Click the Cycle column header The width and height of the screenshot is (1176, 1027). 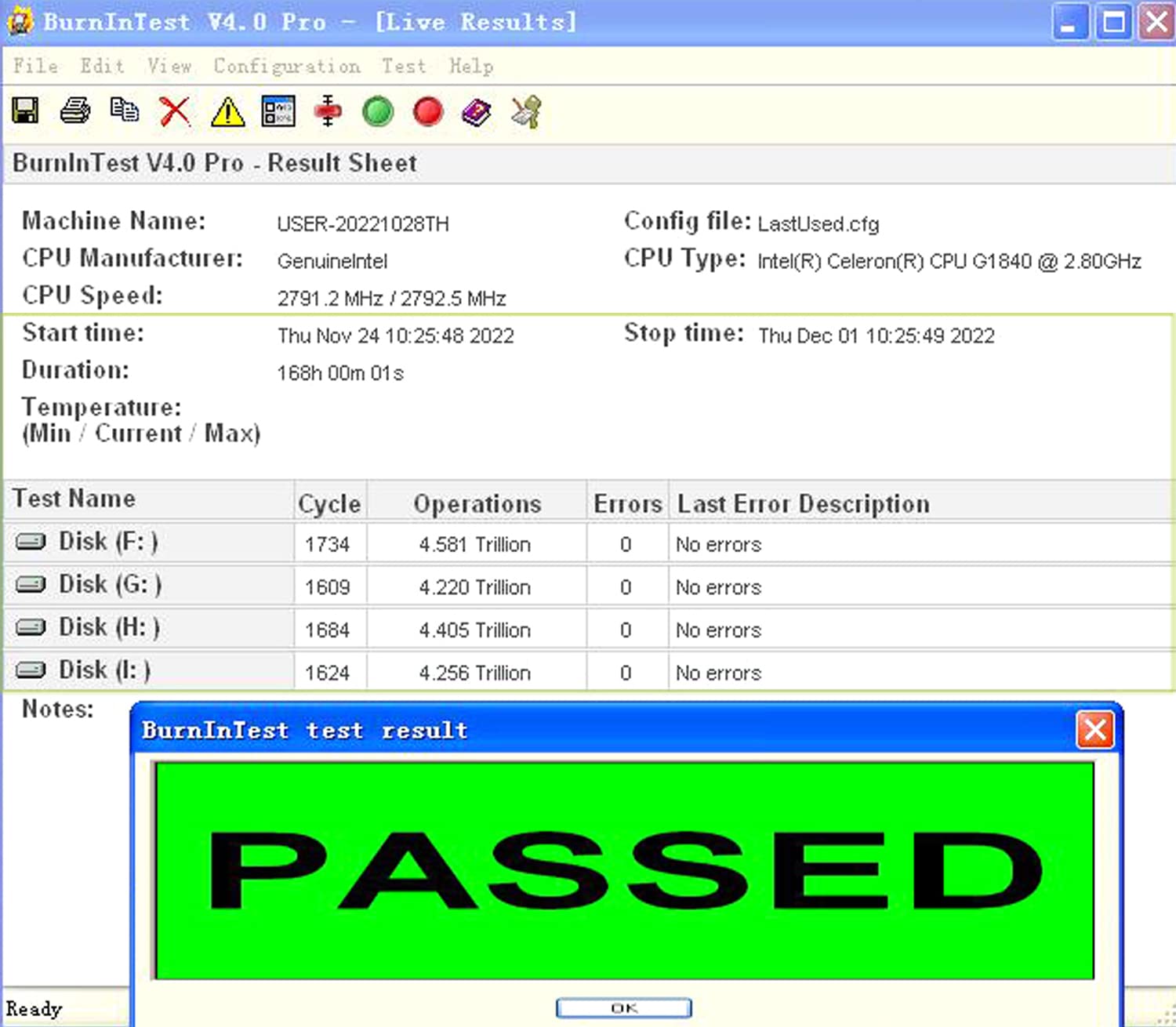330,503
